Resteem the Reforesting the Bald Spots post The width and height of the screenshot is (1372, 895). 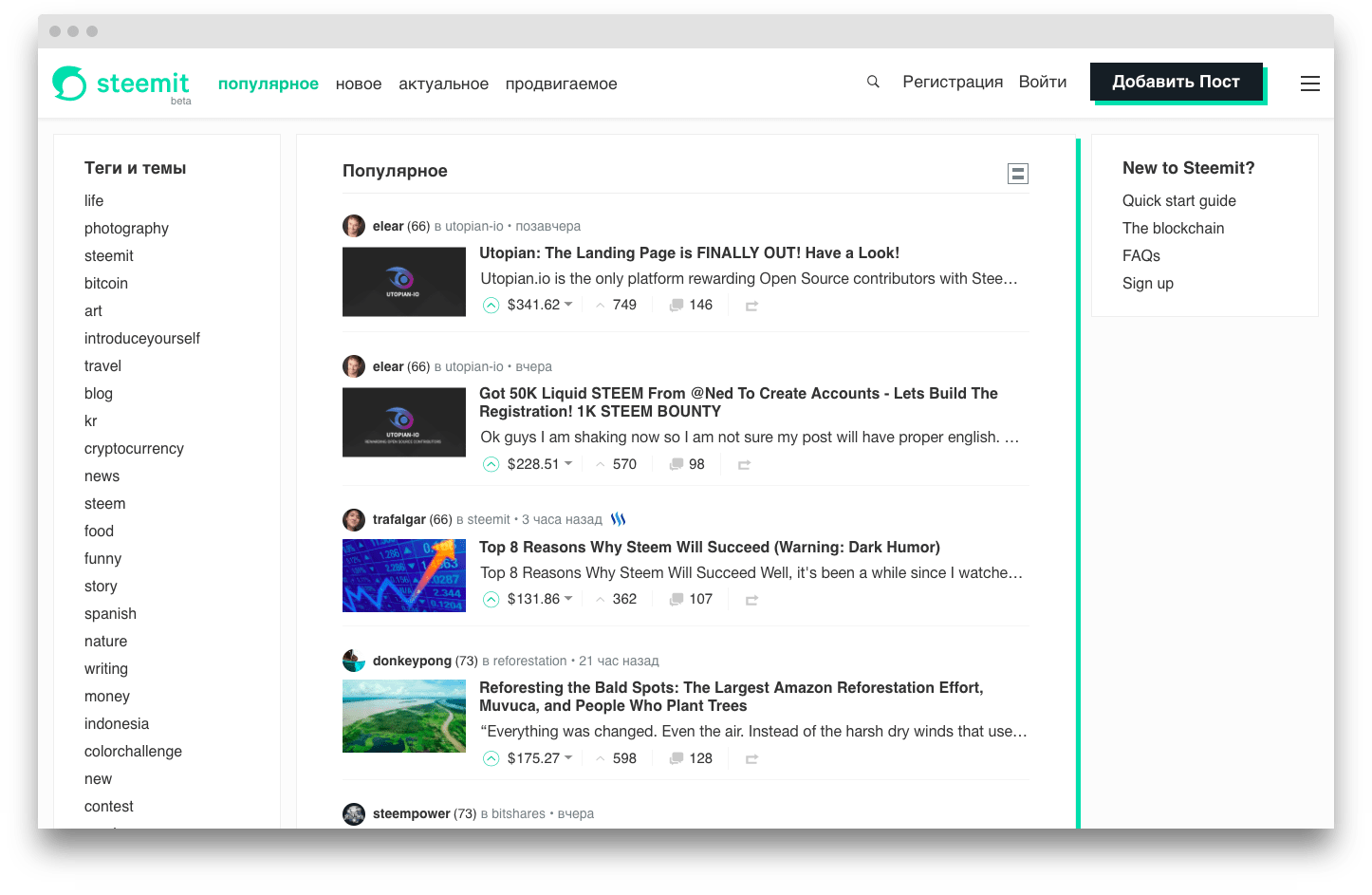click(751, 759)
